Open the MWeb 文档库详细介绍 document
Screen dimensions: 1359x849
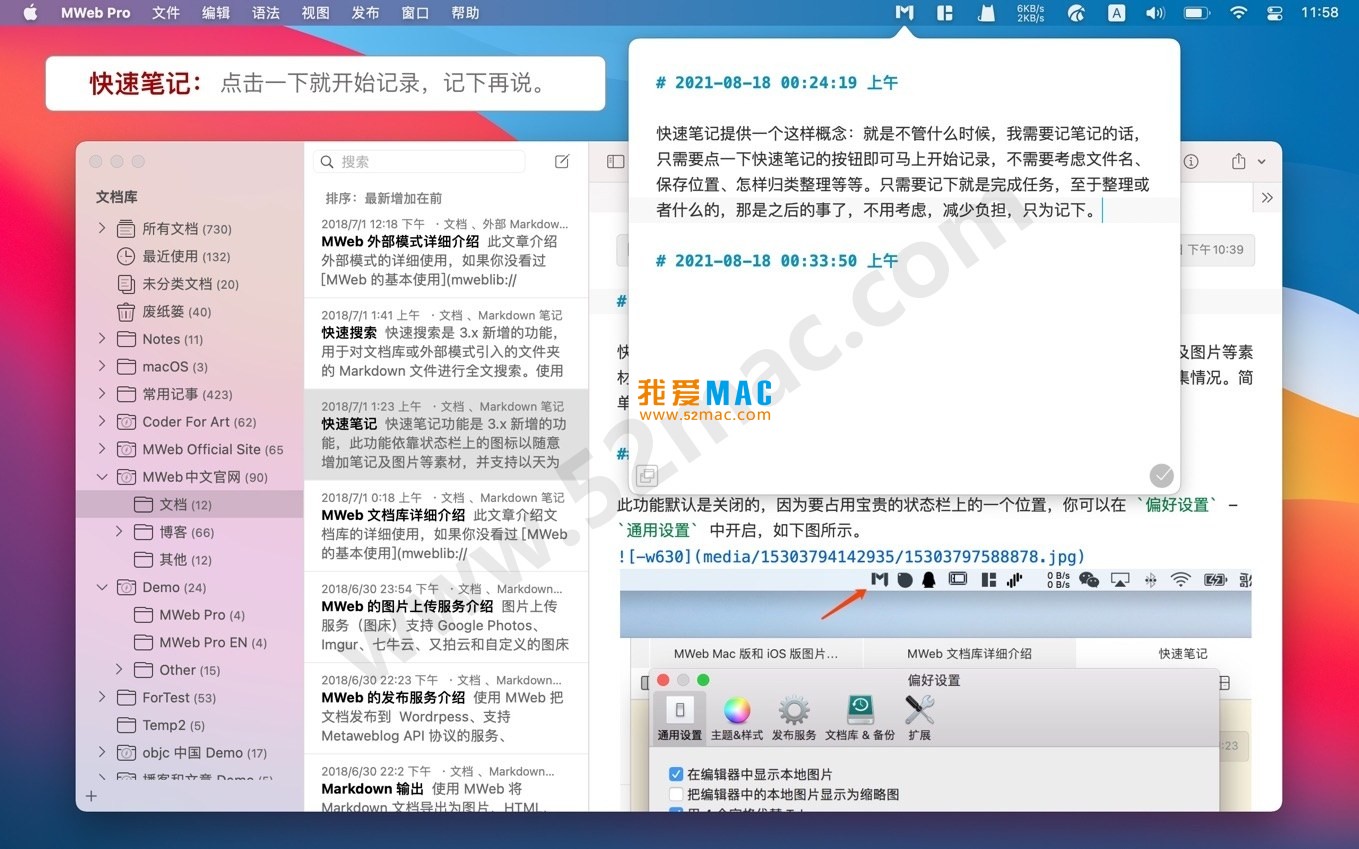(x=446, y=525)
